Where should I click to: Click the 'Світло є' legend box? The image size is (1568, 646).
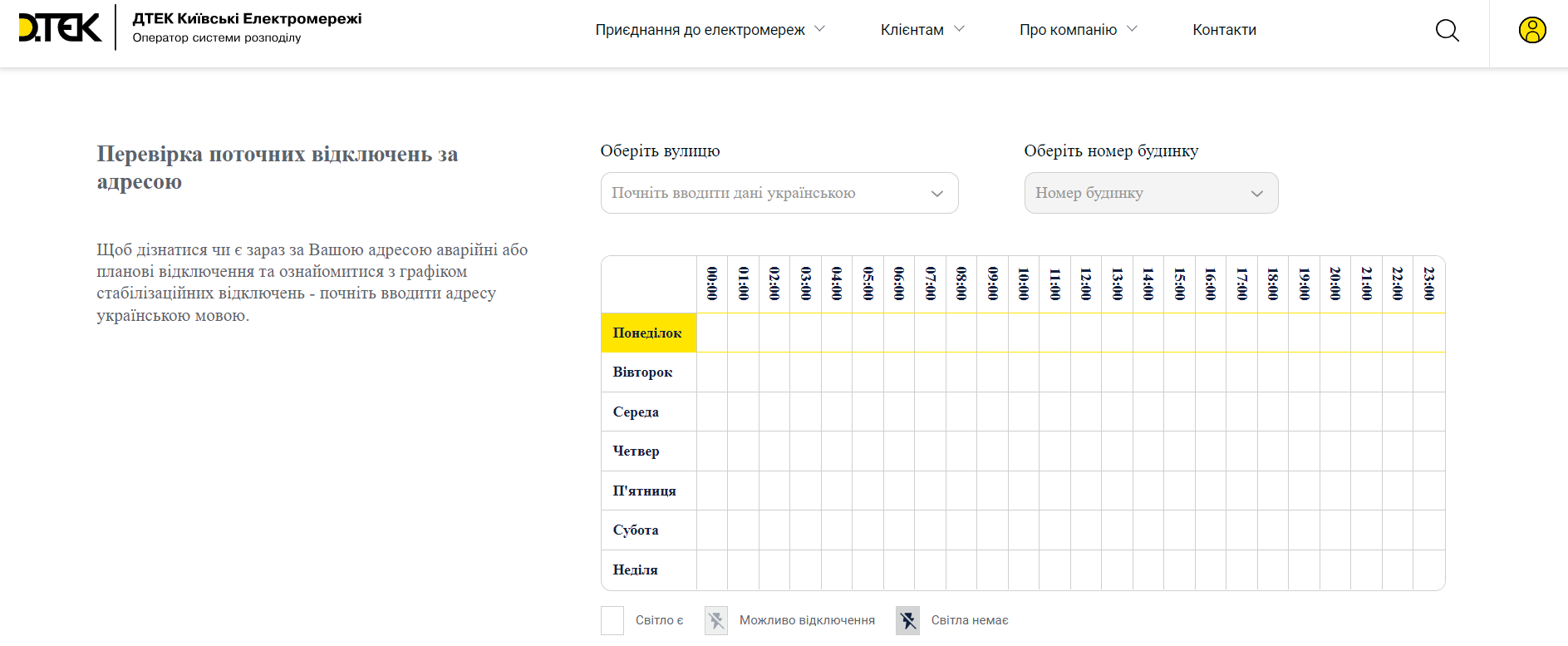coord(612,620)
